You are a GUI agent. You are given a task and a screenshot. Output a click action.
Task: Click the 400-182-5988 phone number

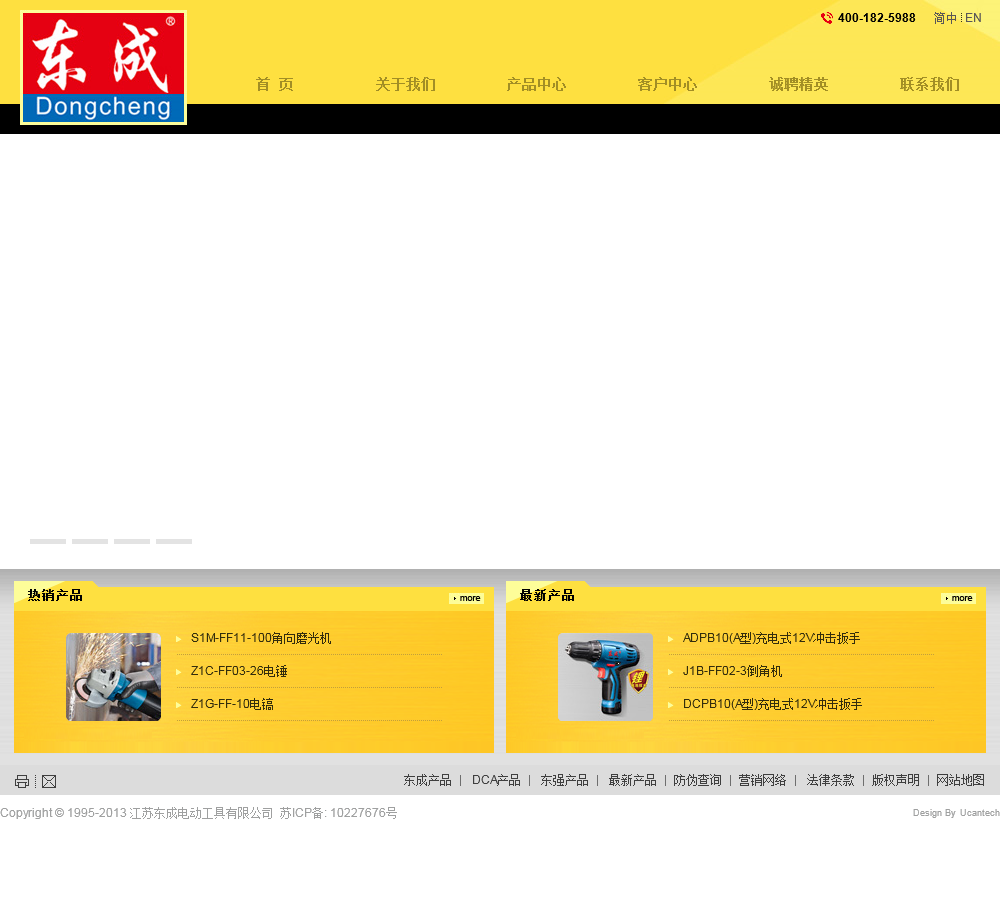[876, 18]
